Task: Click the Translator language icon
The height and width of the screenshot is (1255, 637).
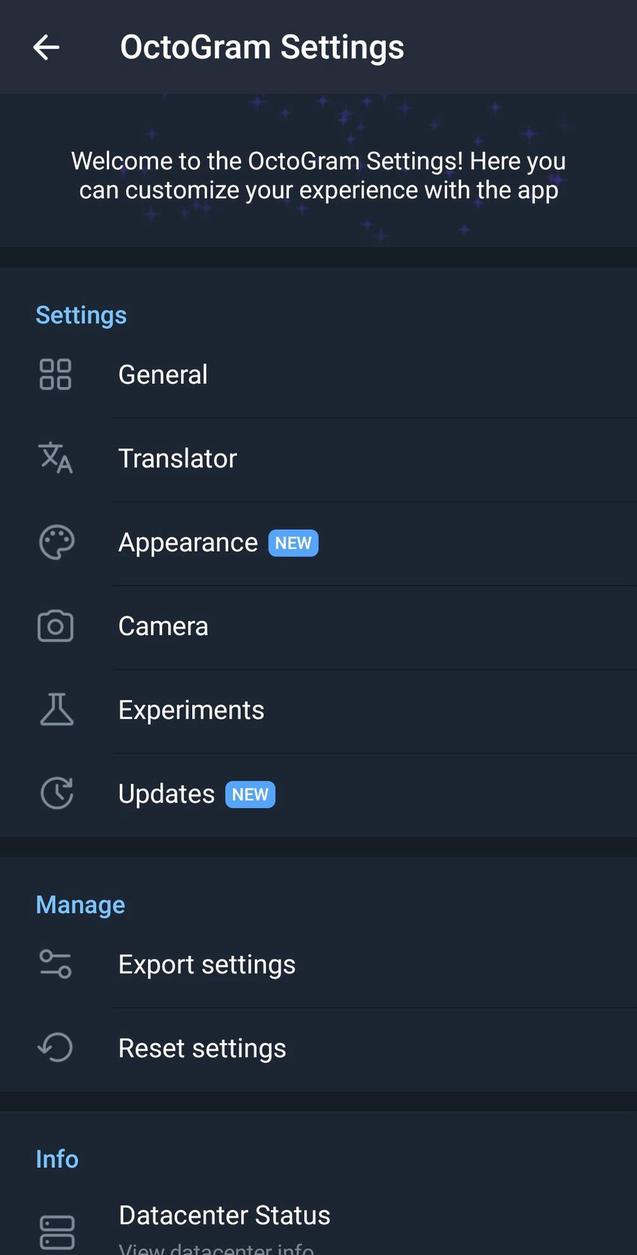Action: point(57,458)
